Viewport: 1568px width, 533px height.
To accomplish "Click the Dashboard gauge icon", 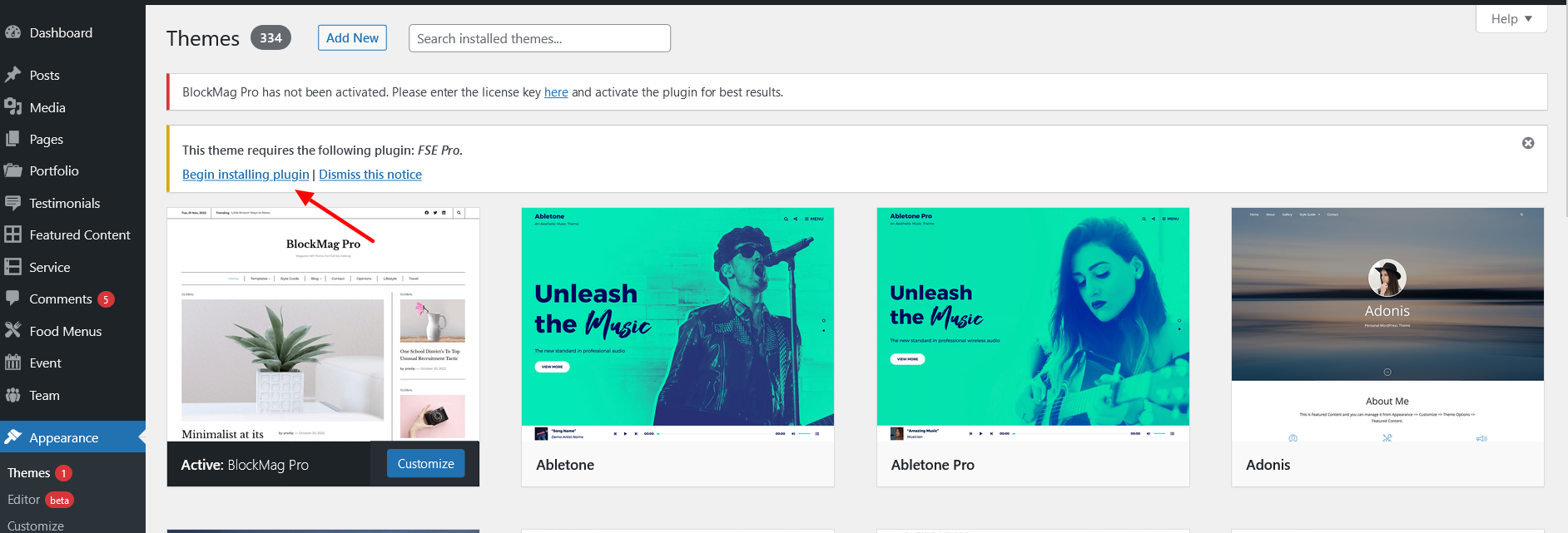I will point(12,32).
